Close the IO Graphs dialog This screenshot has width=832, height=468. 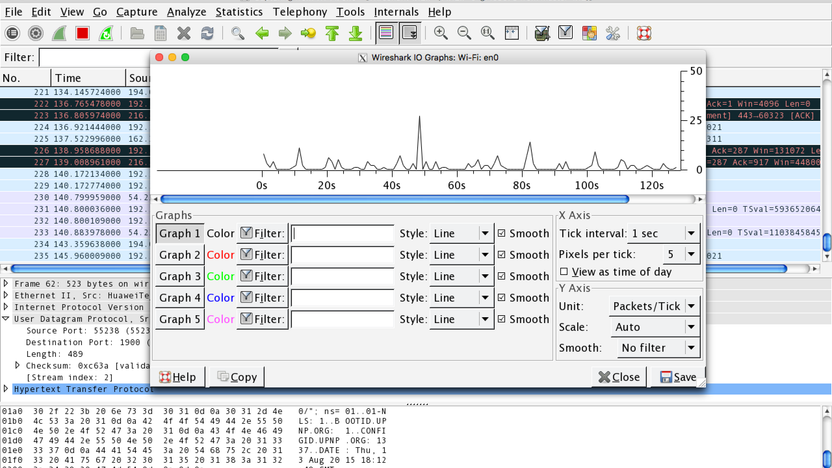[x=619, y=377]
